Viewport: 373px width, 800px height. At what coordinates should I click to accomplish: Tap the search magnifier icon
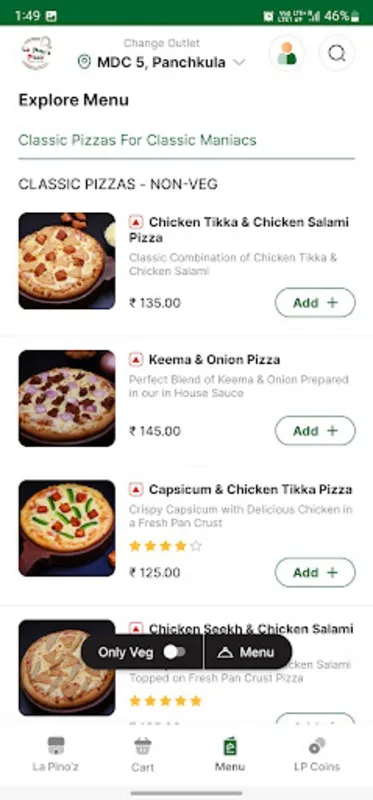point(337,53)
